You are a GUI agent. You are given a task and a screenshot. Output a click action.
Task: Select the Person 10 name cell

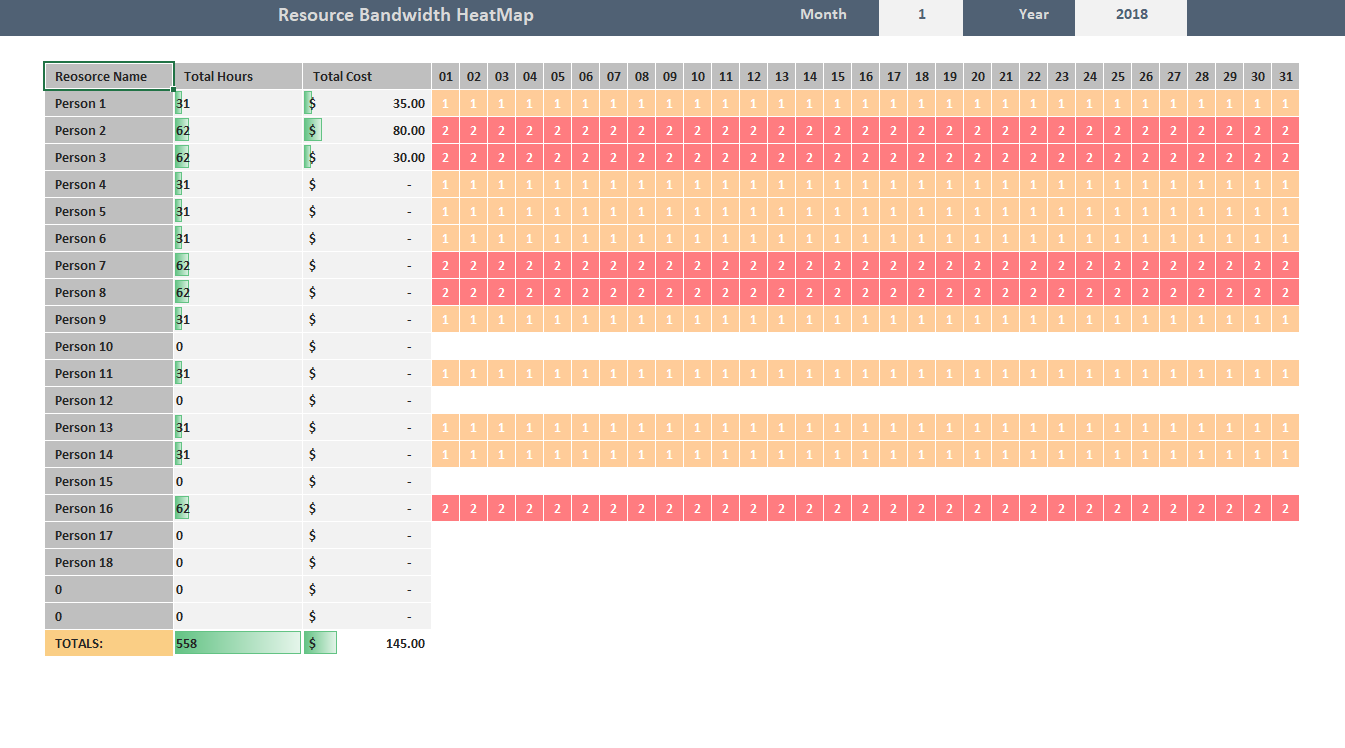click(x=108, y=345)
